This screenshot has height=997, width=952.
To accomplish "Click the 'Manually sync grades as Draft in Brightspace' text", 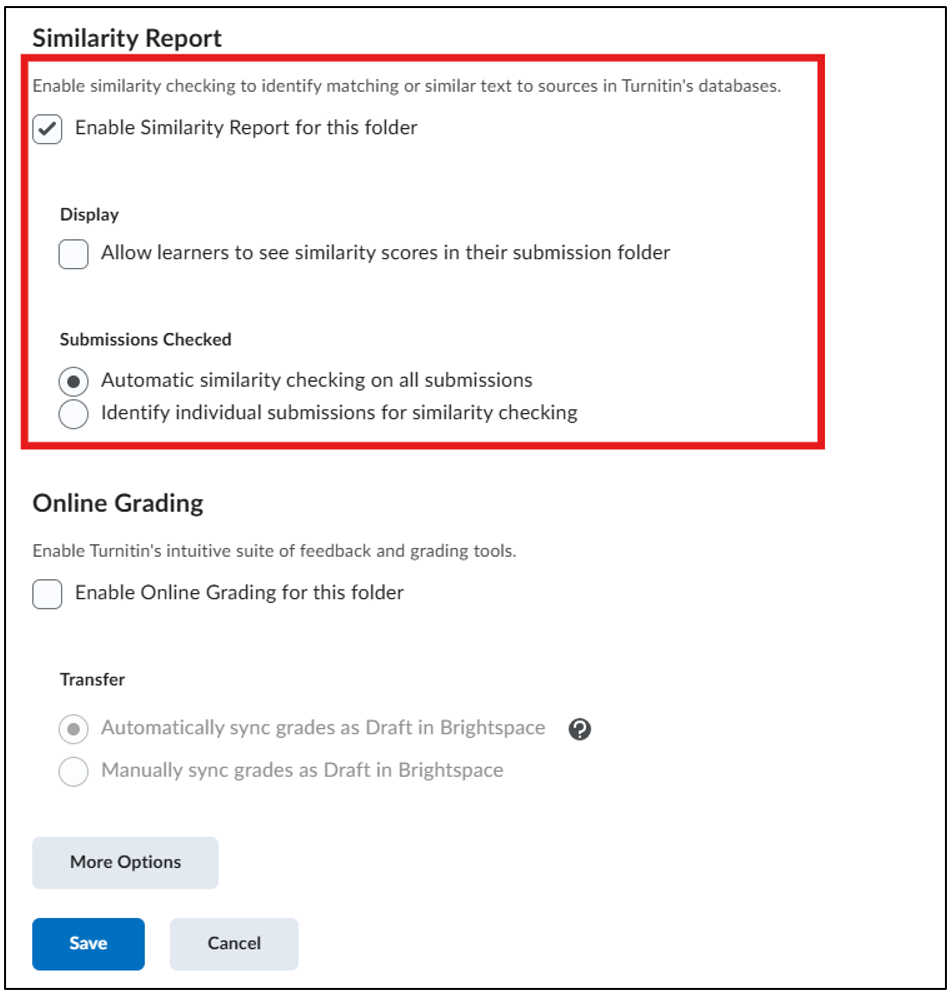I will 302,770.
